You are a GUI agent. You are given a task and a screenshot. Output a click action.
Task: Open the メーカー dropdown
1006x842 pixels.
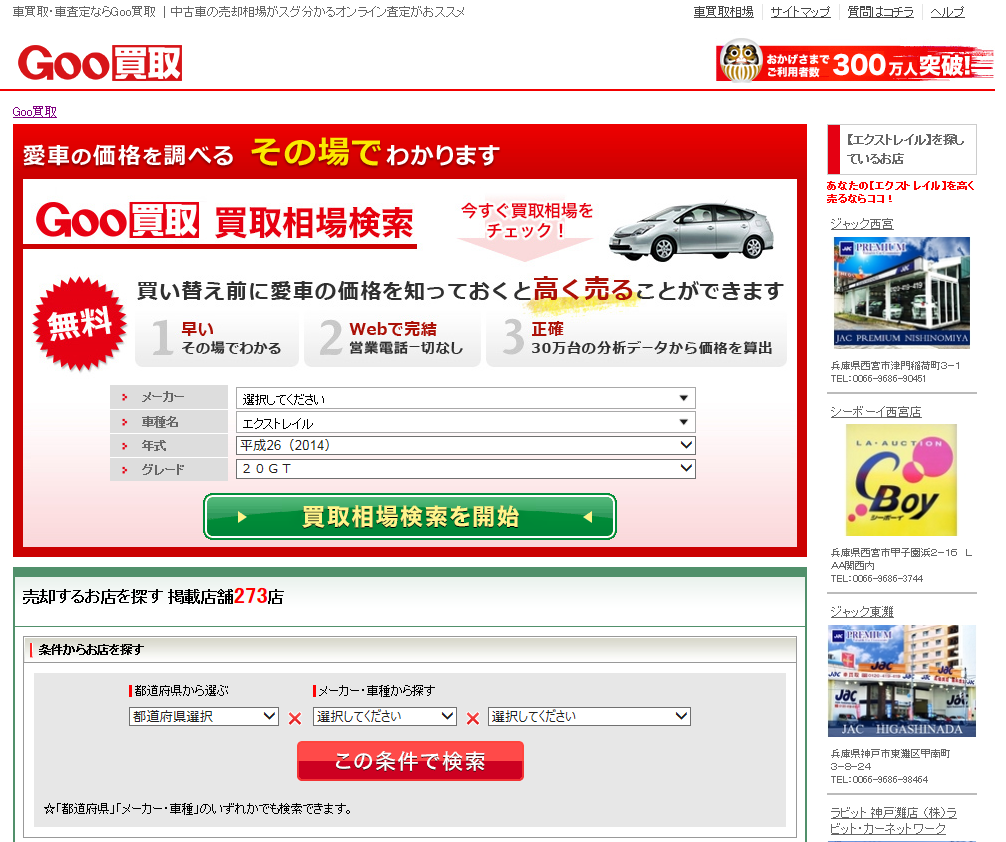[466, 399]
